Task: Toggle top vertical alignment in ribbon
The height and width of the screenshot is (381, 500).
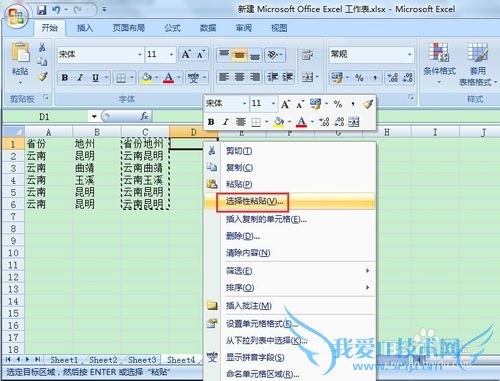Action: (224, 55)
